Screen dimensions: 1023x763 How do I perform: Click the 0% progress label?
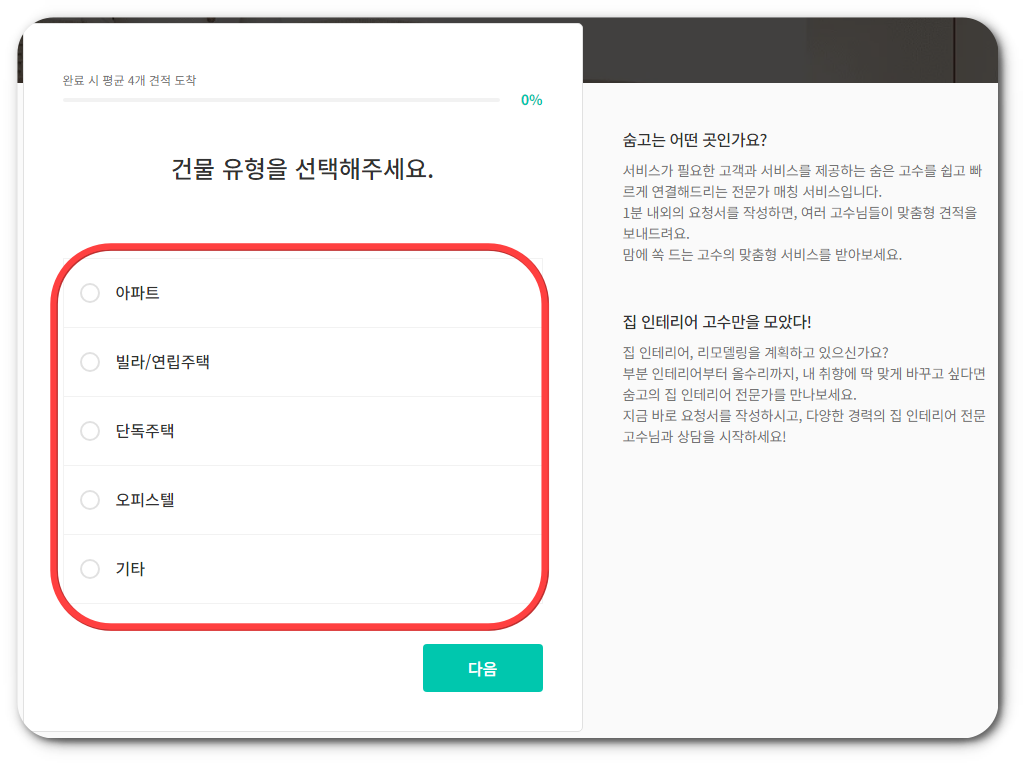coord(533,100)
